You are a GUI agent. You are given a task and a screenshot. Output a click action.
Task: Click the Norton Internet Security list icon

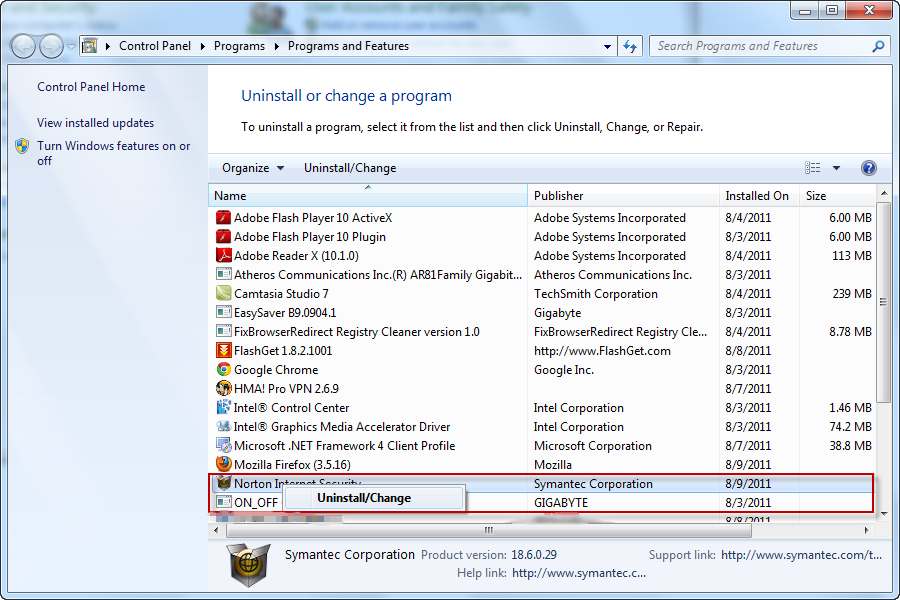click(x=223, y=483)
